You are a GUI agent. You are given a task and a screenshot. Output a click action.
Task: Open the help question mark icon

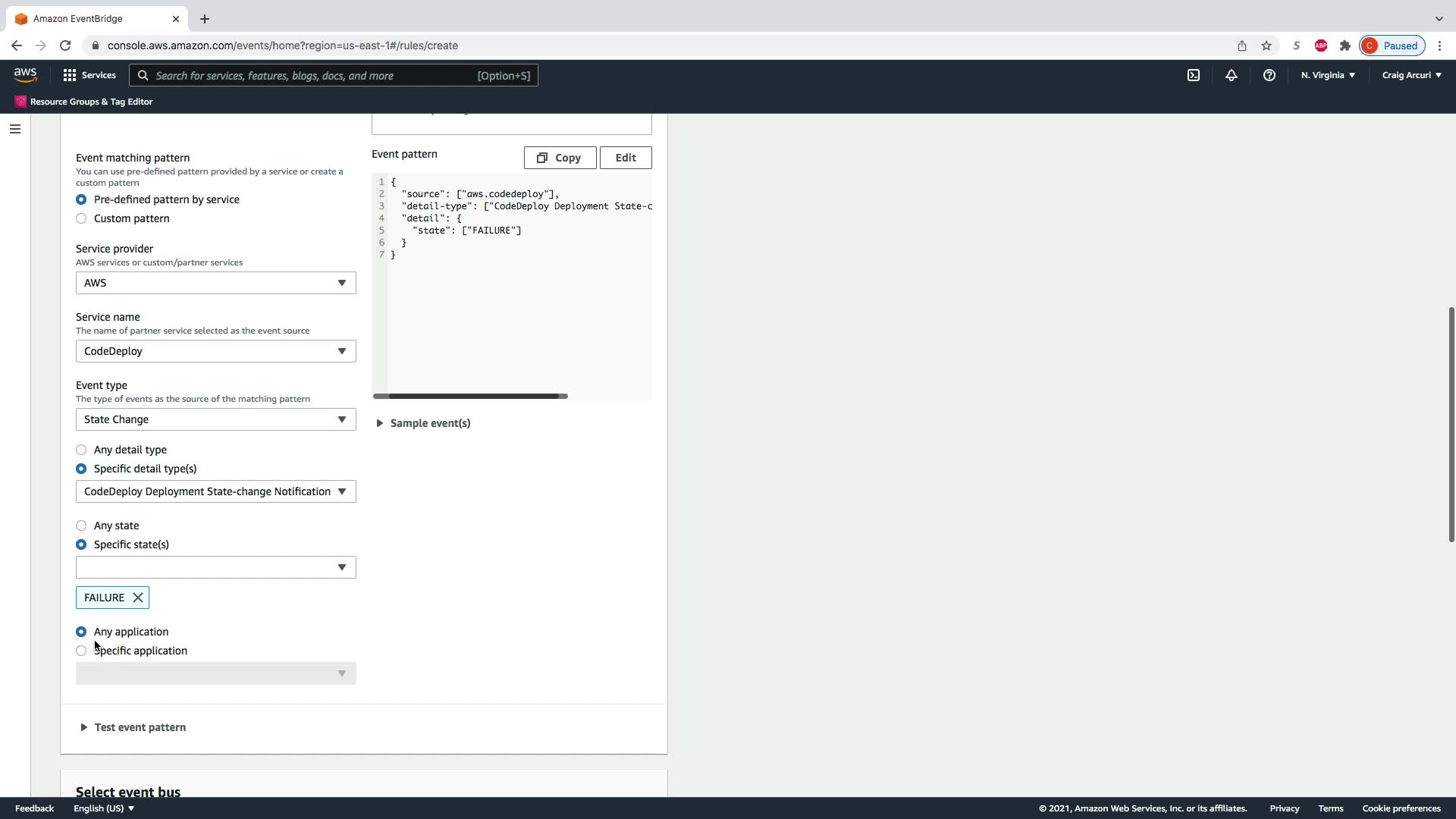click(x=1269, y=75)
